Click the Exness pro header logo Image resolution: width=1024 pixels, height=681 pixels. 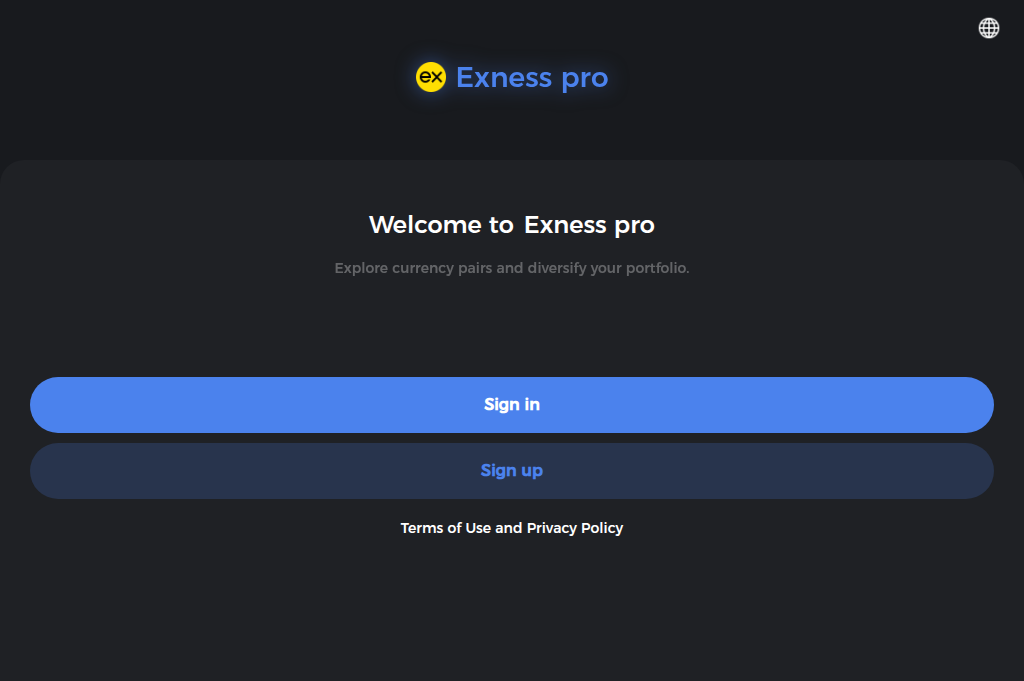512,77
